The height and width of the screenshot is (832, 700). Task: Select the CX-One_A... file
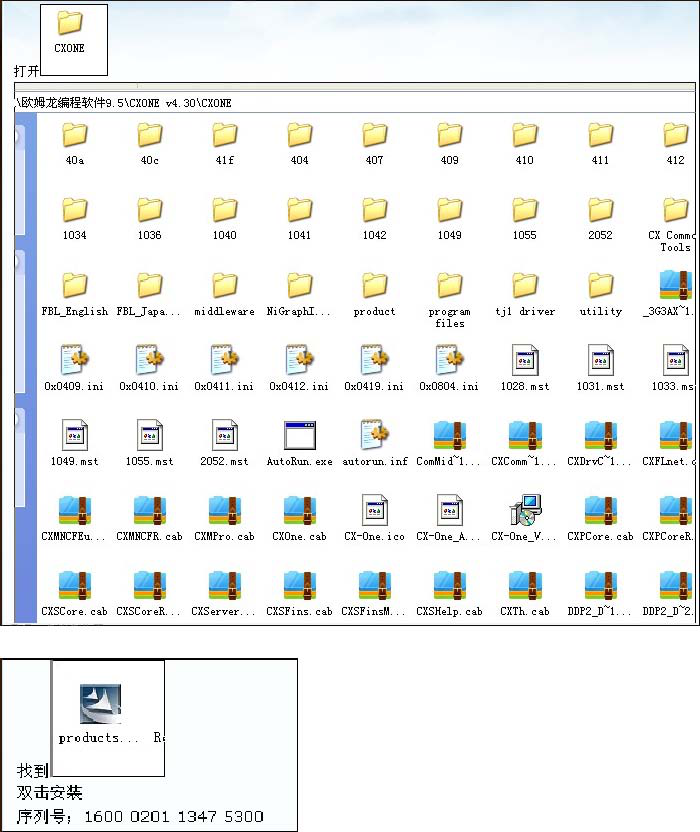tap(450, 518)
